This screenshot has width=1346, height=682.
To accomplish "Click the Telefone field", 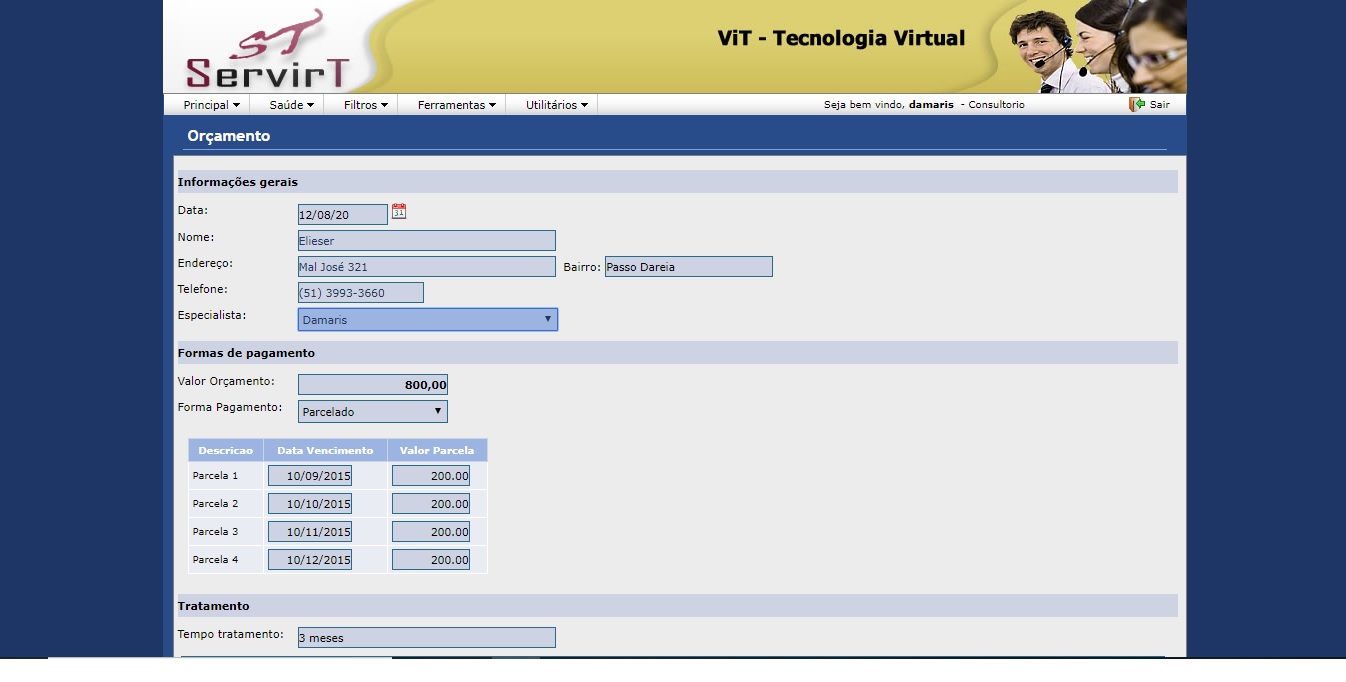I will 361,292.
